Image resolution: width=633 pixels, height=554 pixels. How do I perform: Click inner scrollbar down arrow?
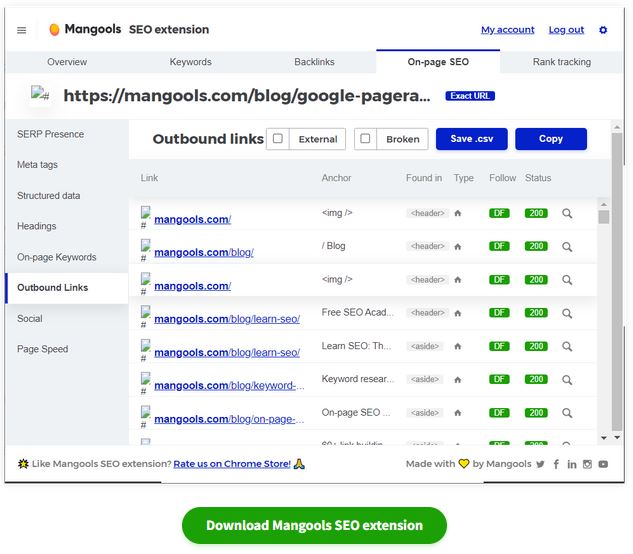coord(604,438)
